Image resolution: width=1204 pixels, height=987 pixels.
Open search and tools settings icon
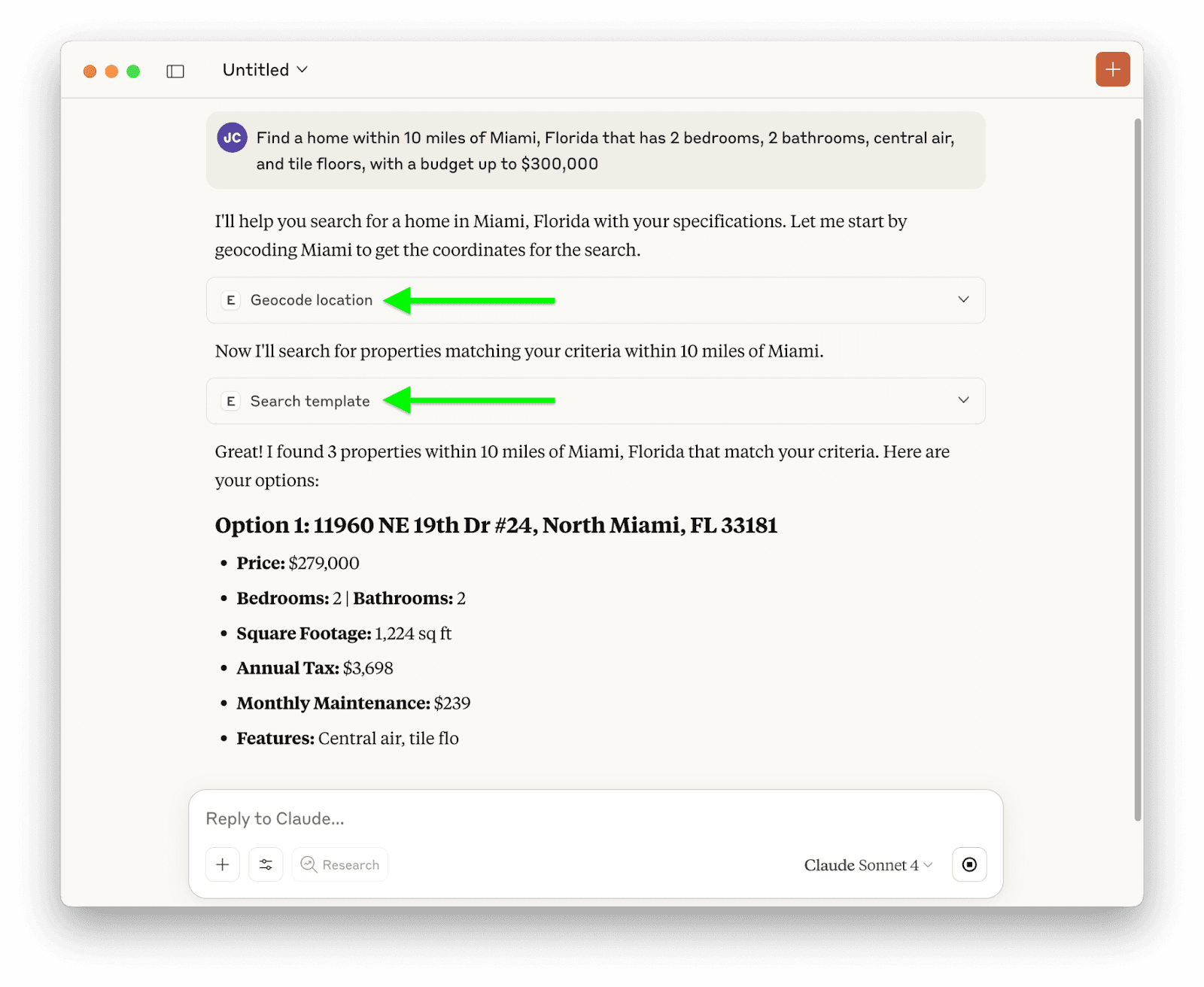(266, 864)
